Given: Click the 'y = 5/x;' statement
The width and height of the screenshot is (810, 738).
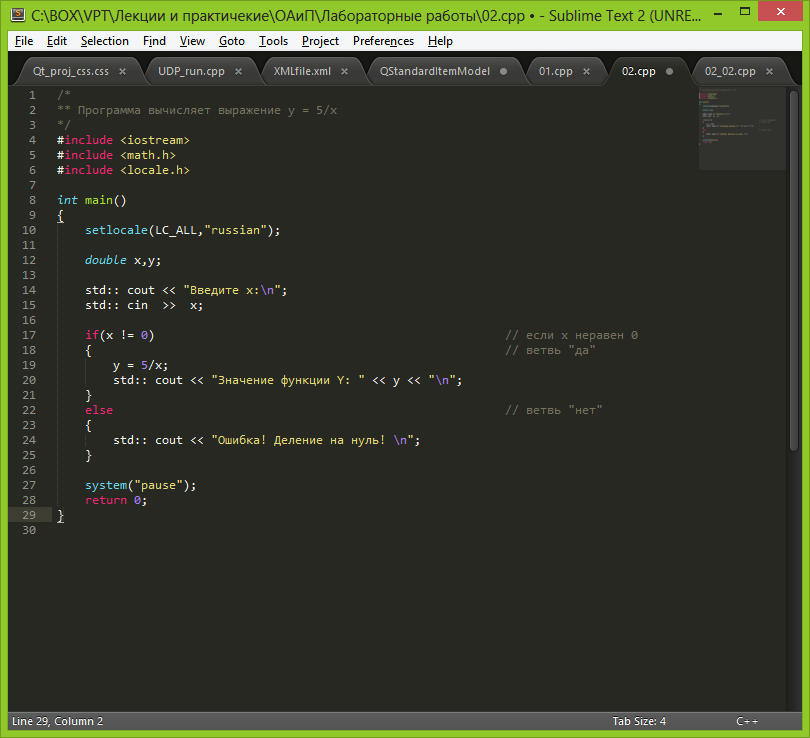Looking at the screenshot, I should [x=141, y=365].
